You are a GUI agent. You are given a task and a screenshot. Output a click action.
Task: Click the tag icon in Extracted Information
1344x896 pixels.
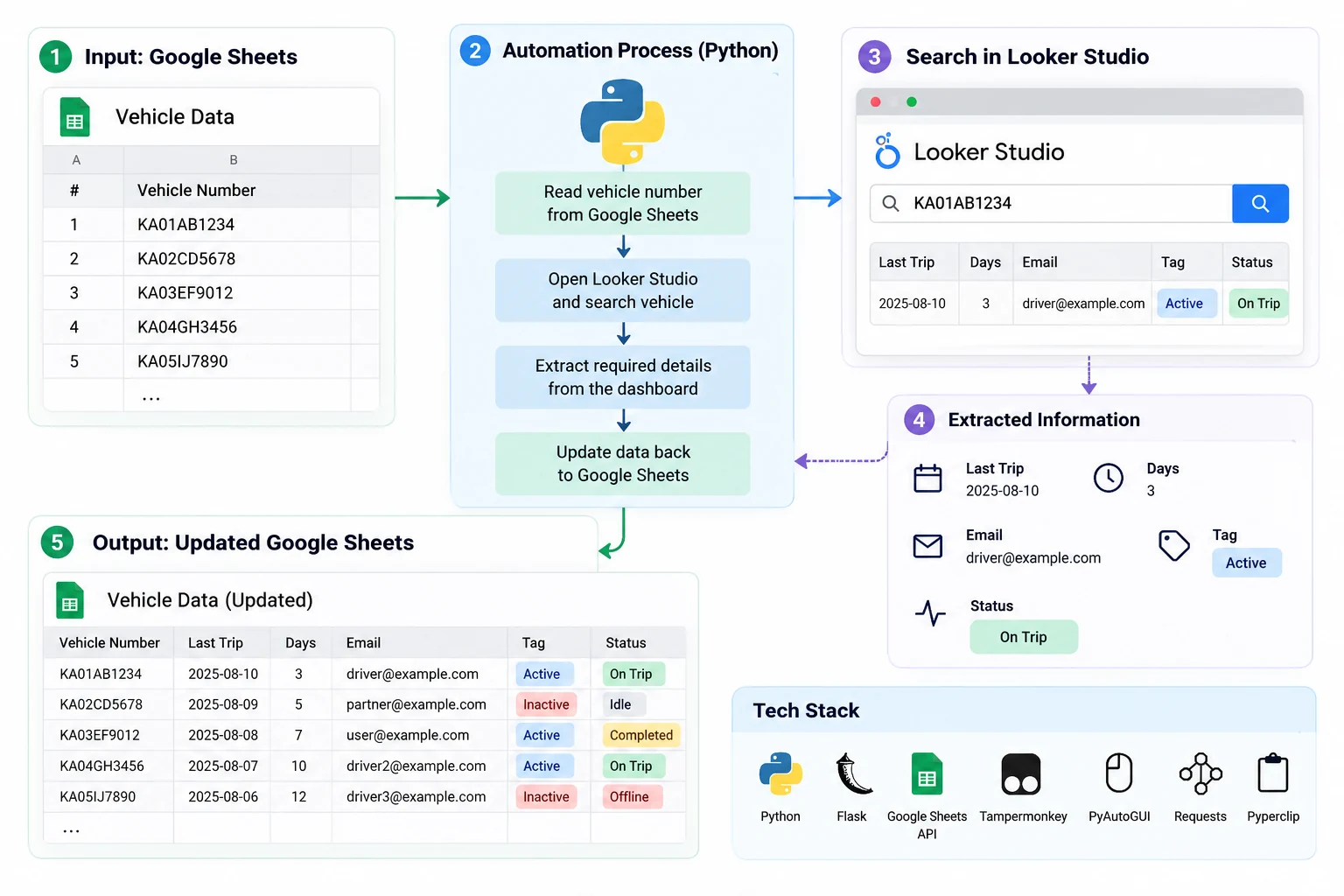tap(1174, 545)
